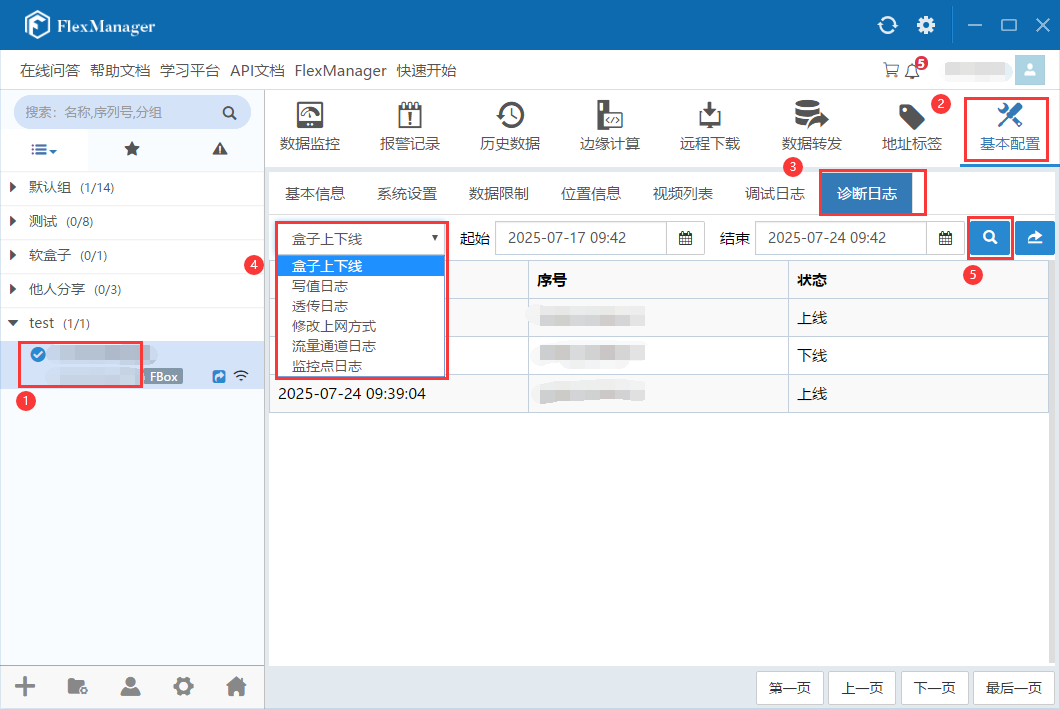The image size is (1060, 709).
Task: Show the alarm warning triangle filter tab
Action: click(x=220, y=149)
